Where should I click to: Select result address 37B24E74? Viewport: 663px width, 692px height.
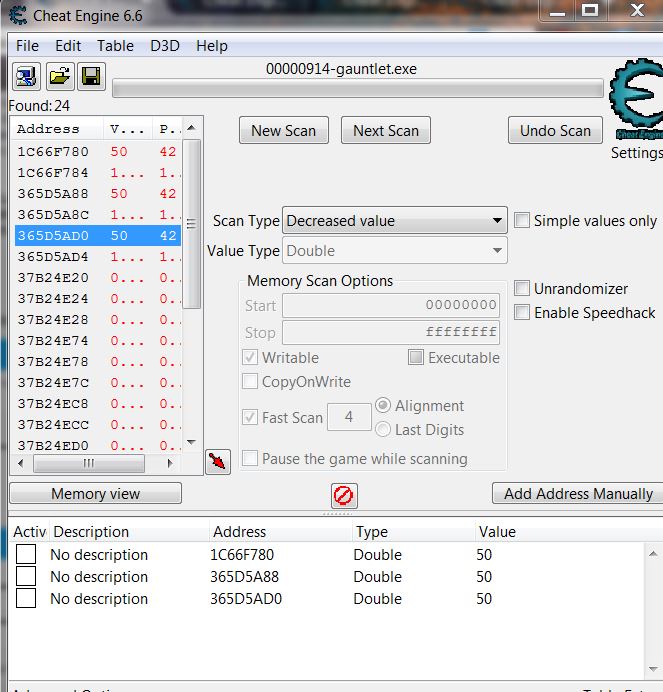53,341
